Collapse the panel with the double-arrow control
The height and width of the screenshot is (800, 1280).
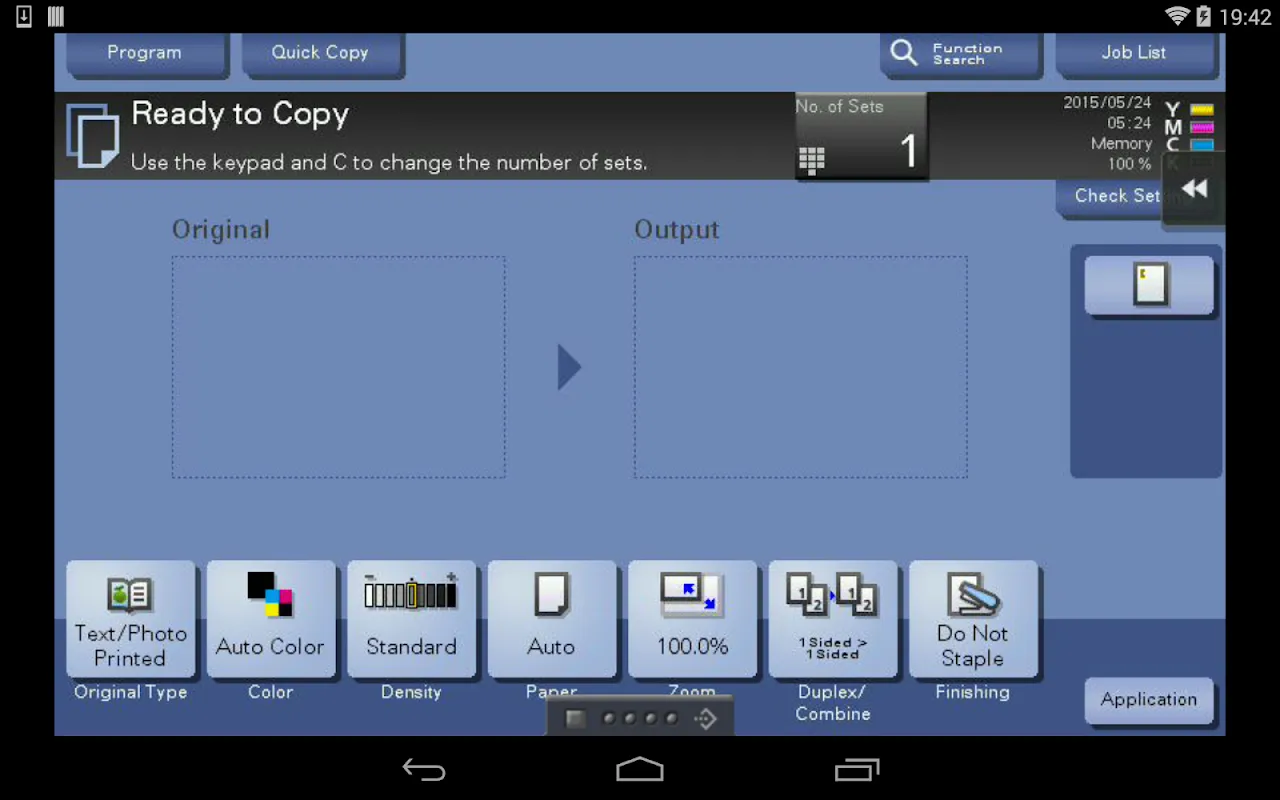[1194, 188]
